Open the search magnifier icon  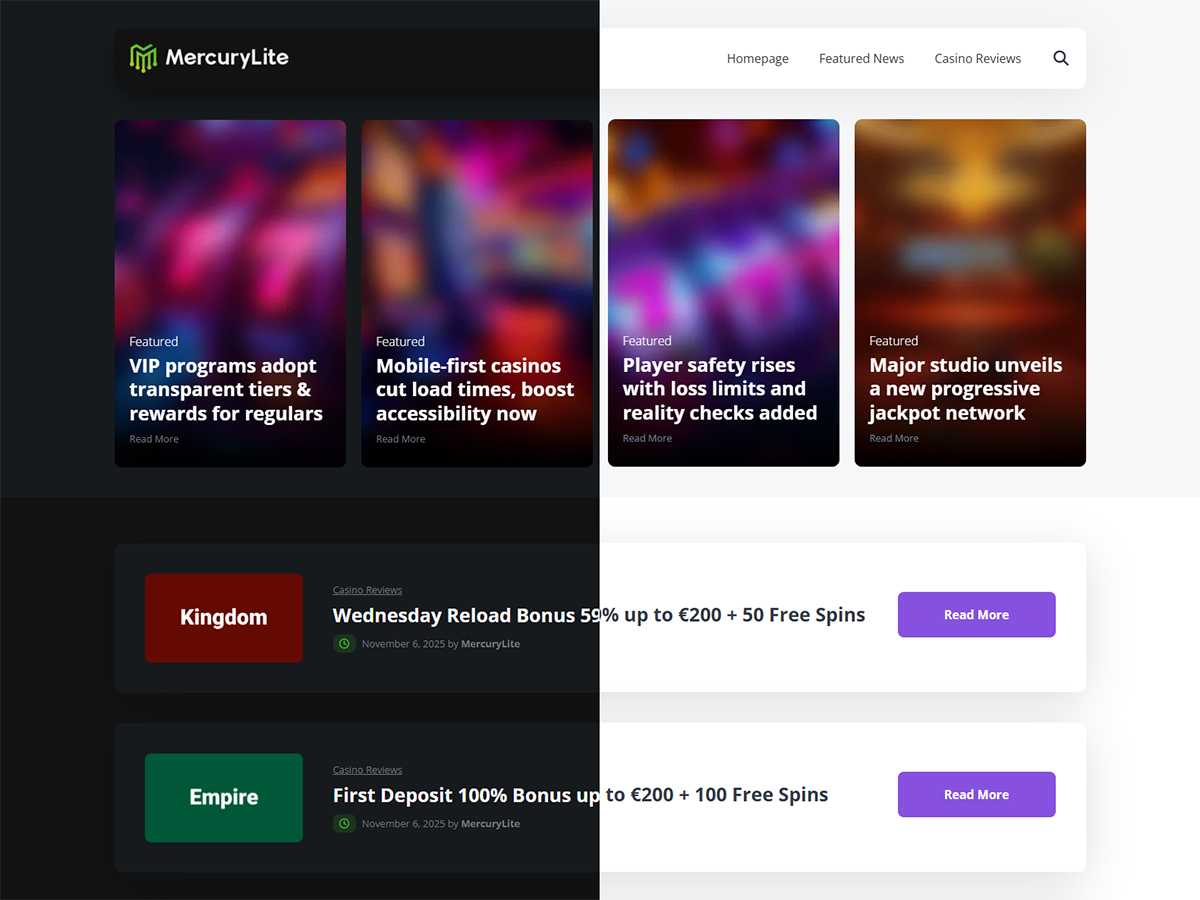(x=1061, y=58)
